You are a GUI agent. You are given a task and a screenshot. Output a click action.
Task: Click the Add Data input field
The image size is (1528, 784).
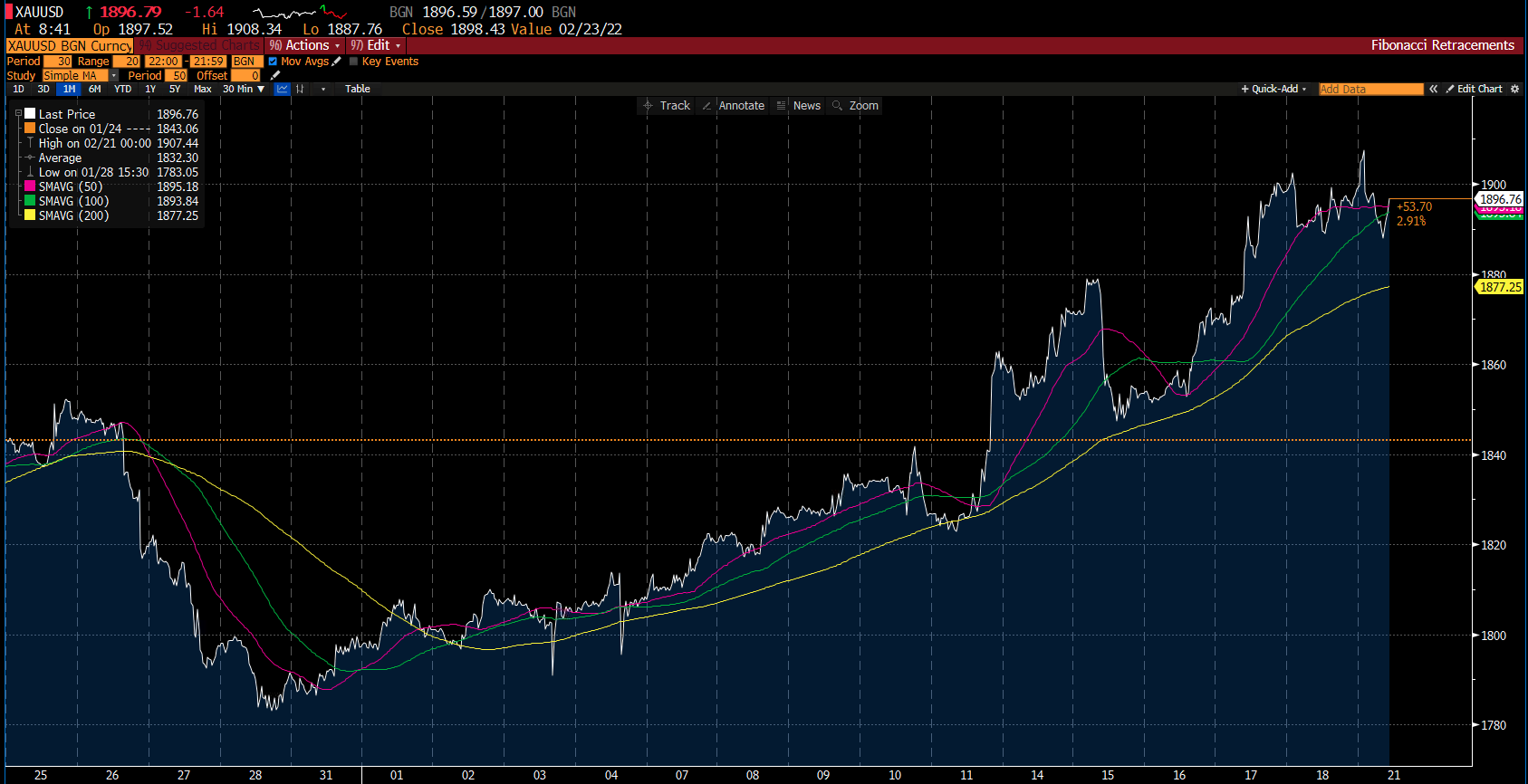coord(1370,89)
